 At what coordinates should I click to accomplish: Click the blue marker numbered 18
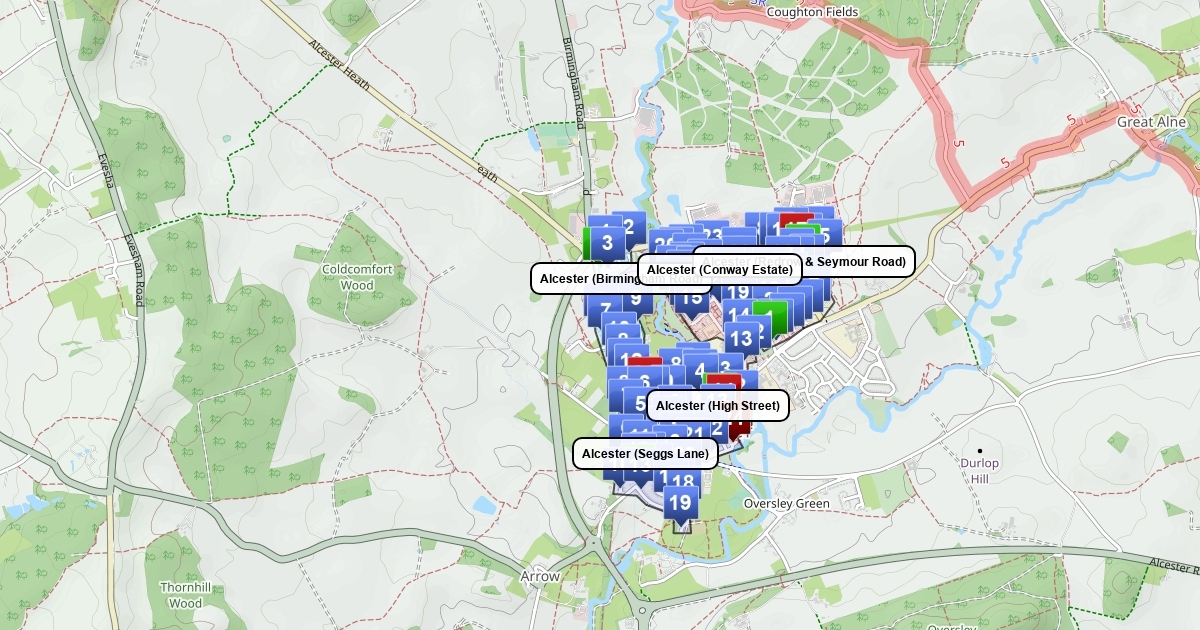tap(683, 483)
